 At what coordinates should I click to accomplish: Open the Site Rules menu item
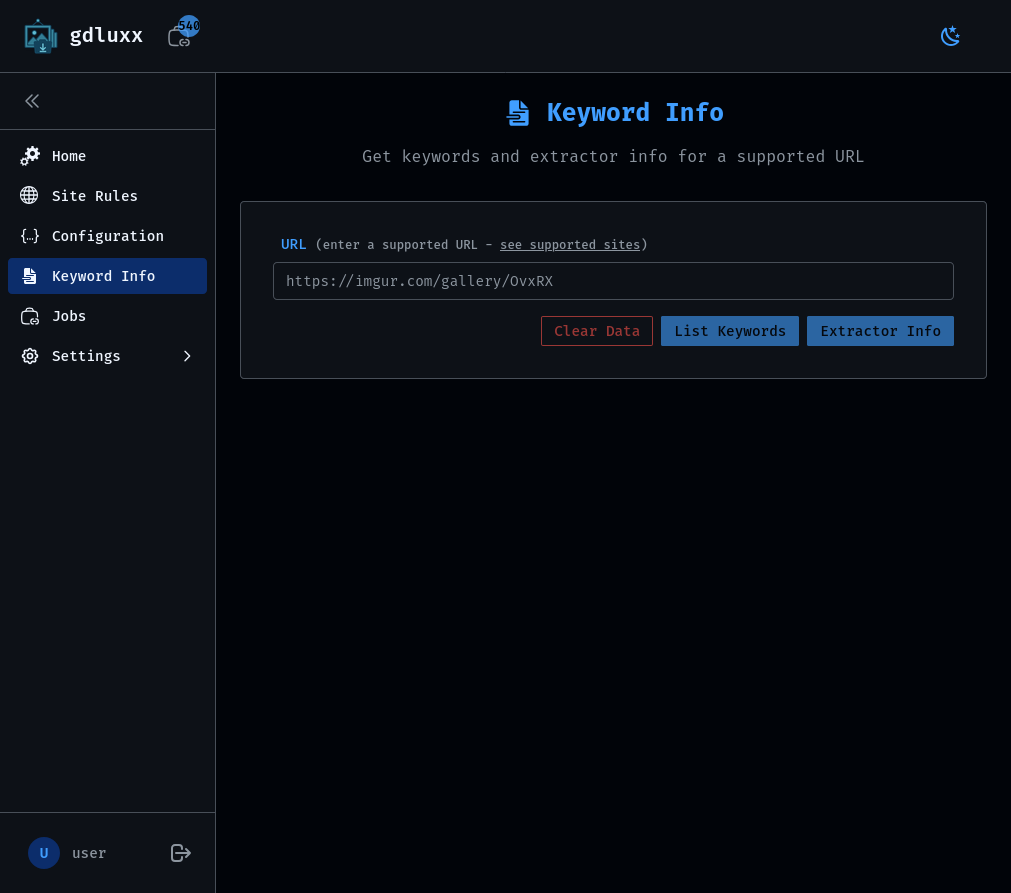95,196
